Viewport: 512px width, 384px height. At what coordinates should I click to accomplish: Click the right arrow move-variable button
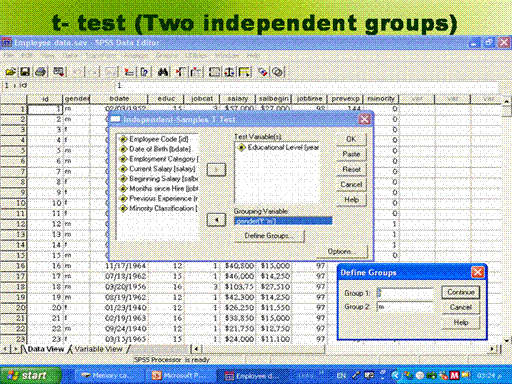click(216, 169)
